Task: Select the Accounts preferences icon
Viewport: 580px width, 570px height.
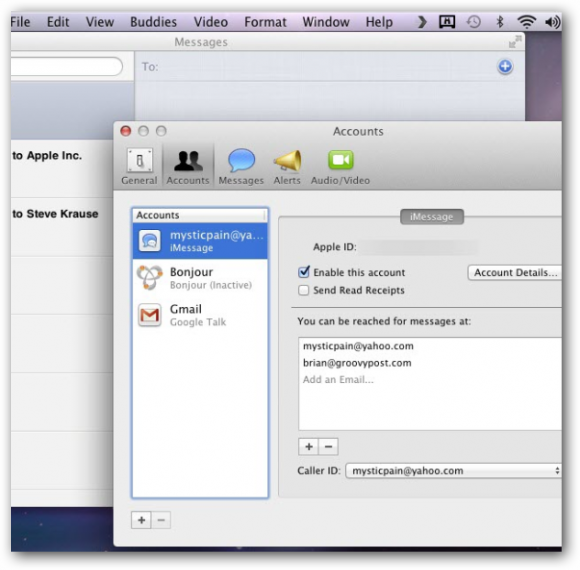Action: (188, 166)
